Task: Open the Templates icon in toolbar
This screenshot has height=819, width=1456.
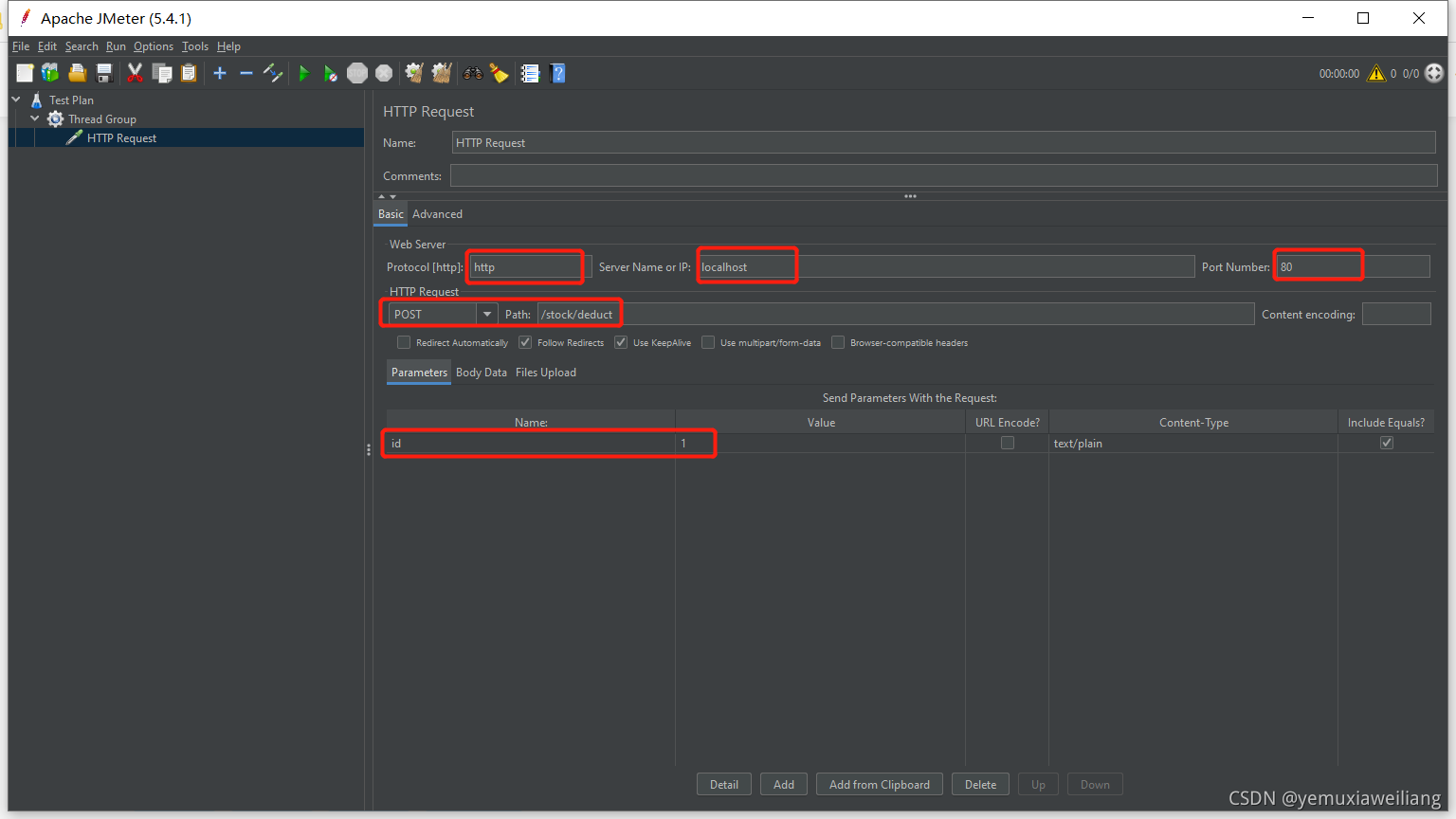Action: [50, 73]
